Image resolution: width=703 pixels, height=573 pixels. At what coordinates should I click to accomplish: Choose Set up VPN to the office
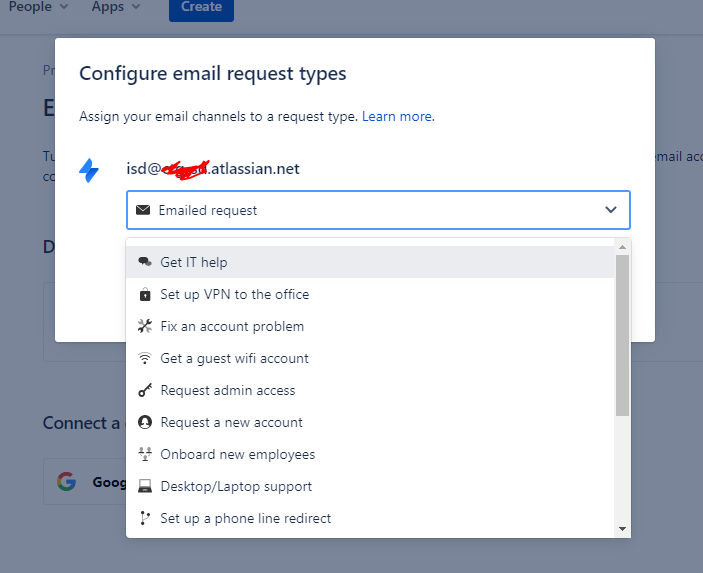pyautogui.click(x=370, y=294)
